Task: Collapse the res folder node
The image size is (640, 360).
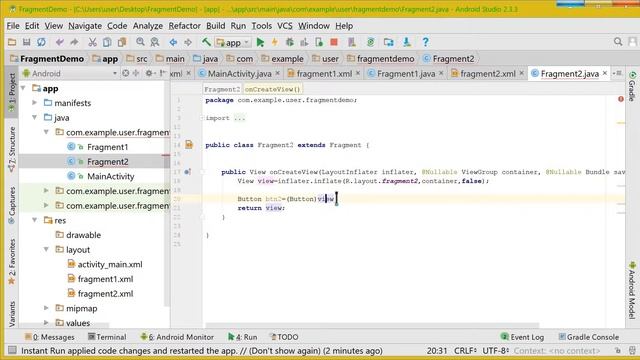Action: [35, 220]
